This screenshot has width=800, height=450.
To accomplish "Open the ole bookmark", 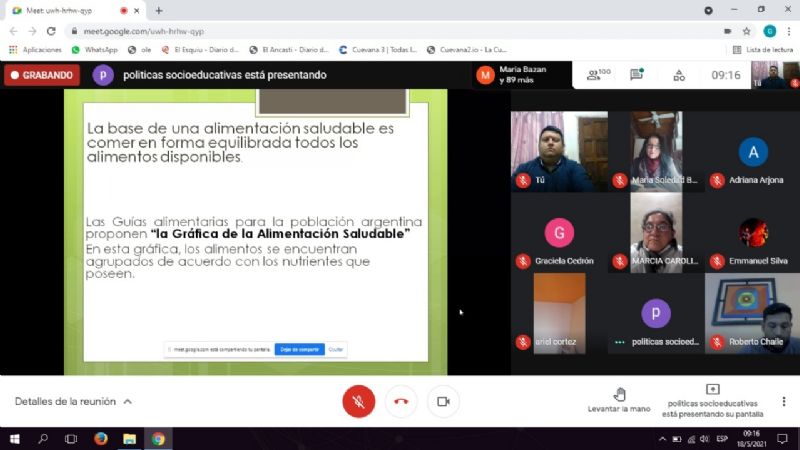I will [x=140, y=49].
